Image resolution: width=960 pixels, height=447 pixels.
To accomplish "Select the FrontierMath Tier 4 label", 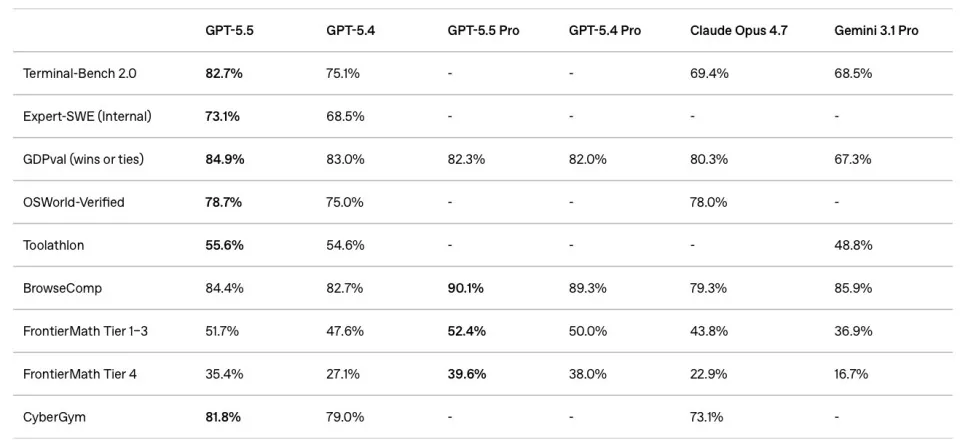I will click(79, 374).
